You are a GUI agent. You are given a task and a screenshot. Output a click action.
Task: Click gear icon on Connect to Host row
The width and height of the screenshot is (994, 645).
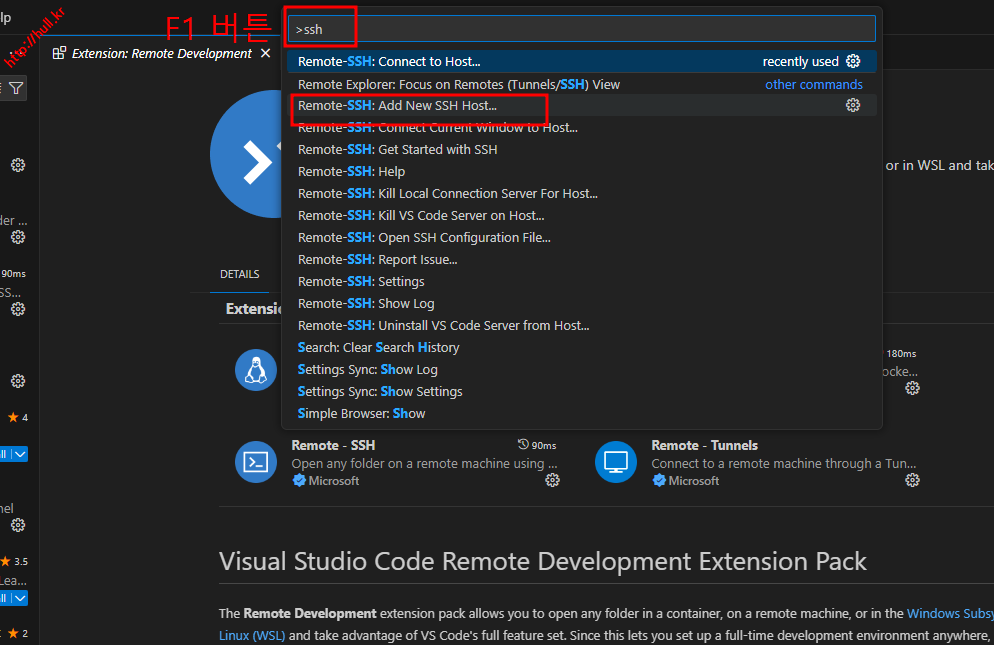tap(853, 62)
